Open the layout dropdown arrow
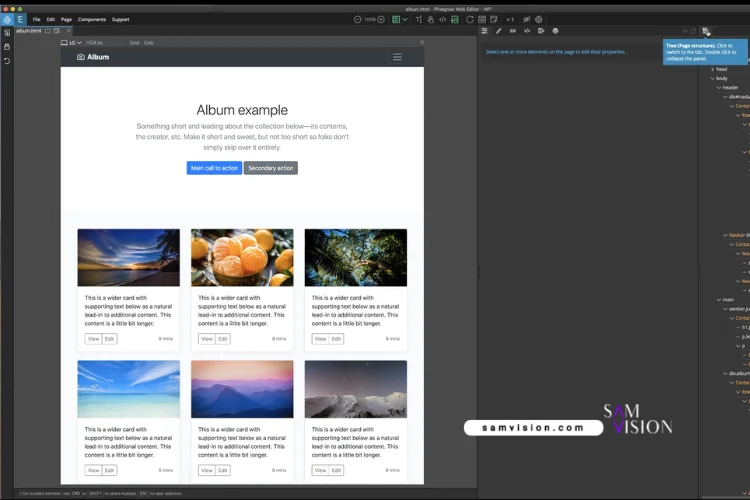The image size is (750, 500). pyautogui.click(x=405, y=20)
